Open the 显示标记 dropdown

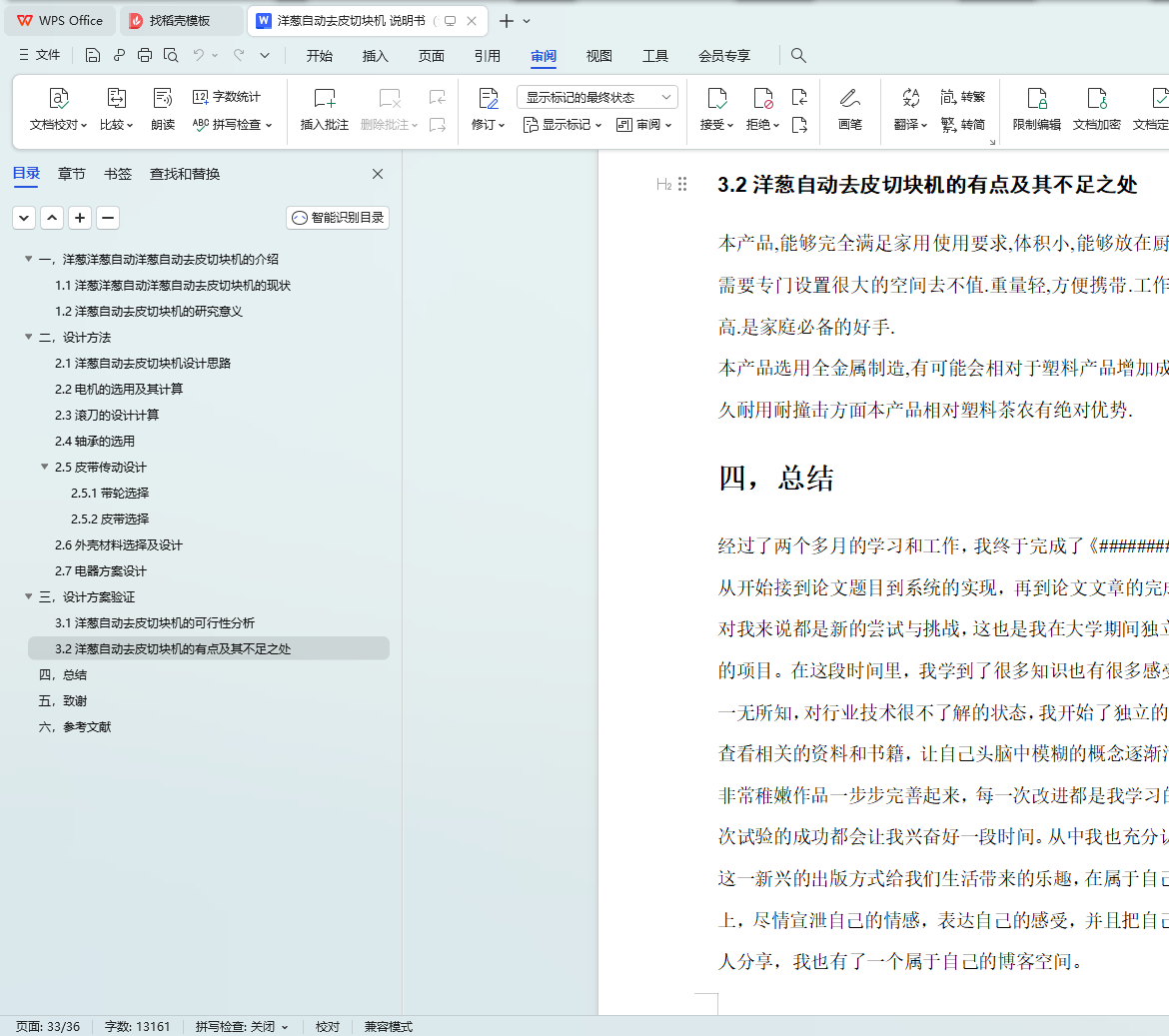563,125
